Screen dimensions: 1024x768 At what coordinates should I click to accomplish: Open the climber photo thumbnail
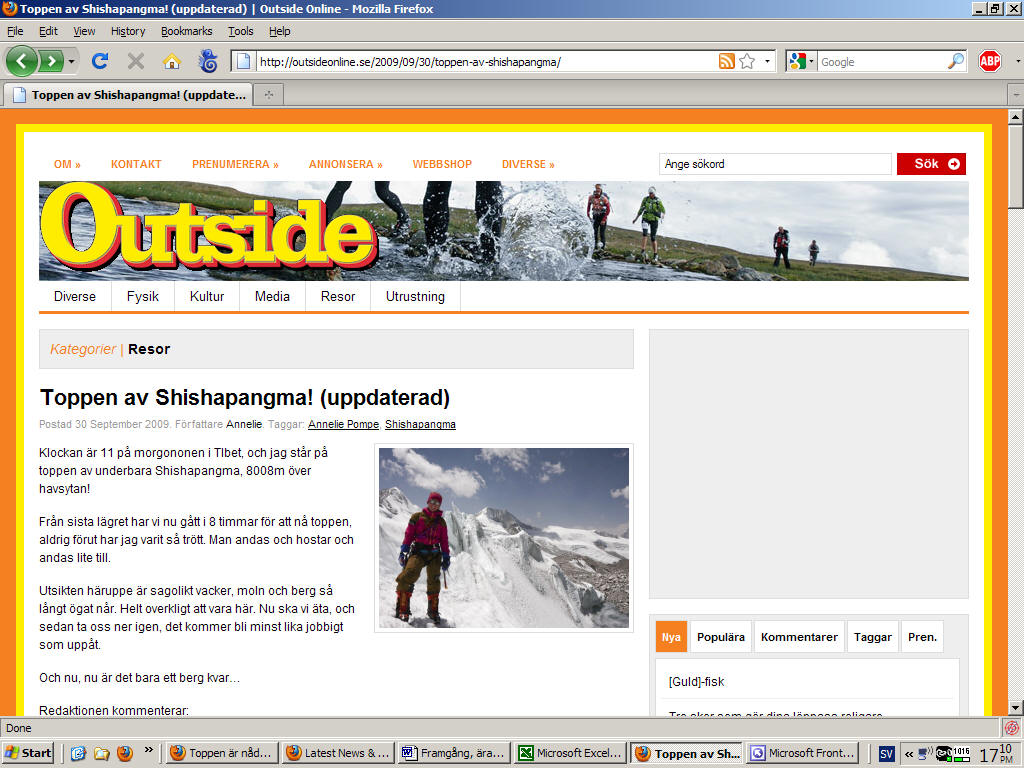pyautogui.click(x=504, y=538)
